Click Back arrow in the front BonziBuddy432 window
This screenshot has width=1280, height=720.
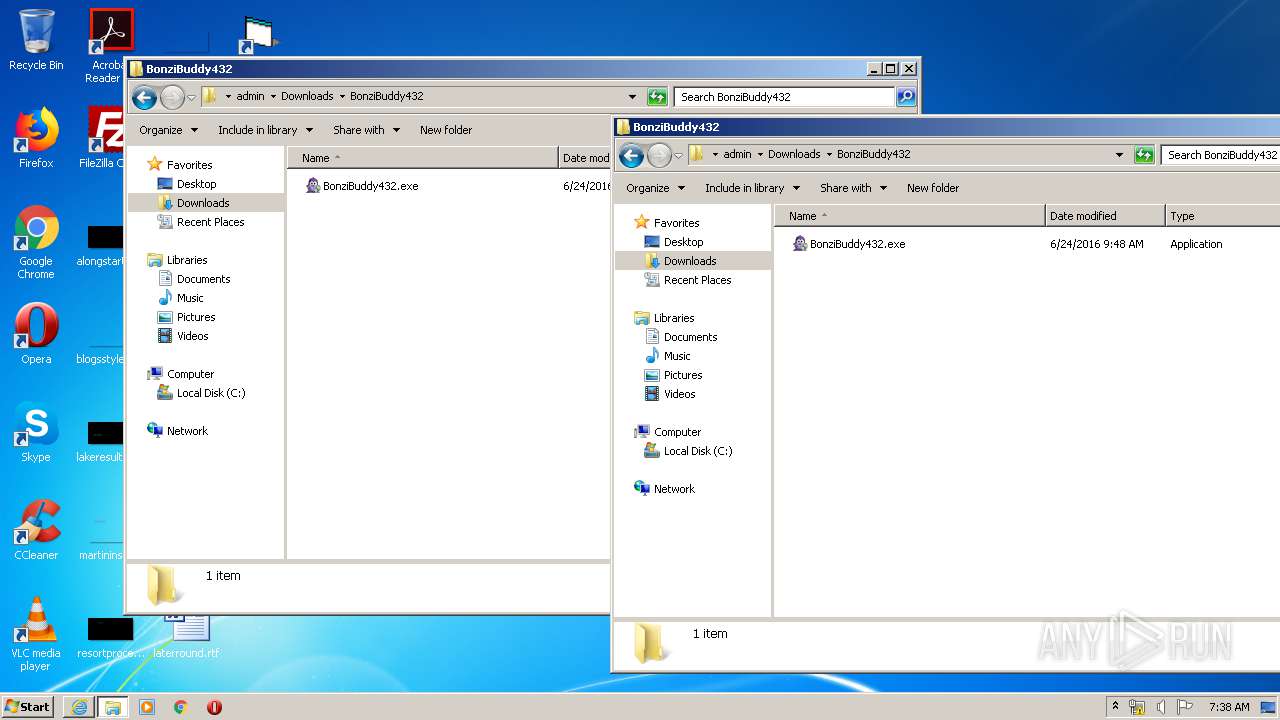click(x=631, y=155)
